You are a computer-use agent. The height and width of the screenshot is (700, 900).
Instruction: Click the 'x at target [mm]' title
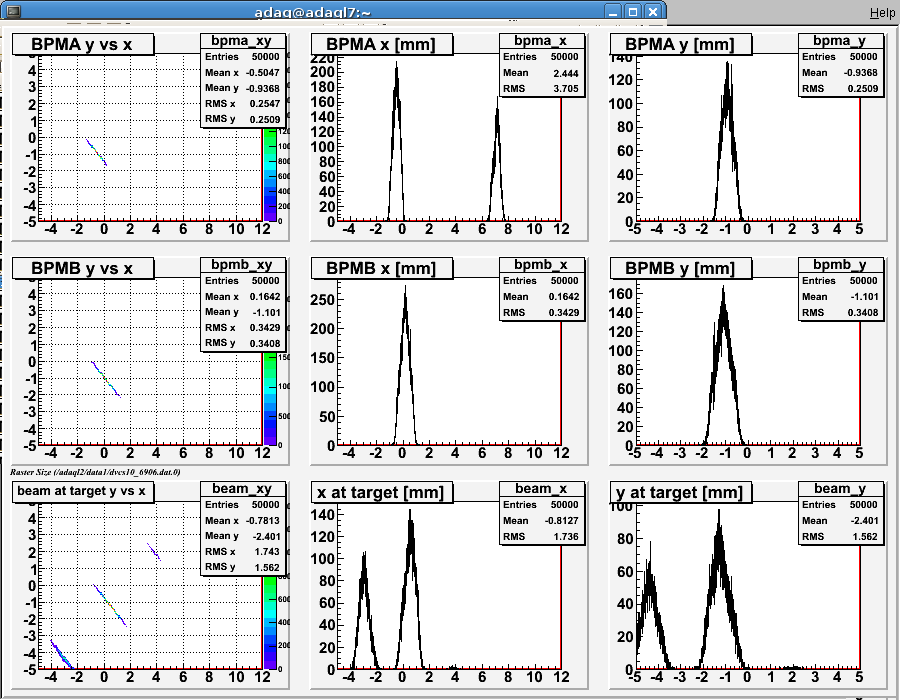[x=382, y=492]
